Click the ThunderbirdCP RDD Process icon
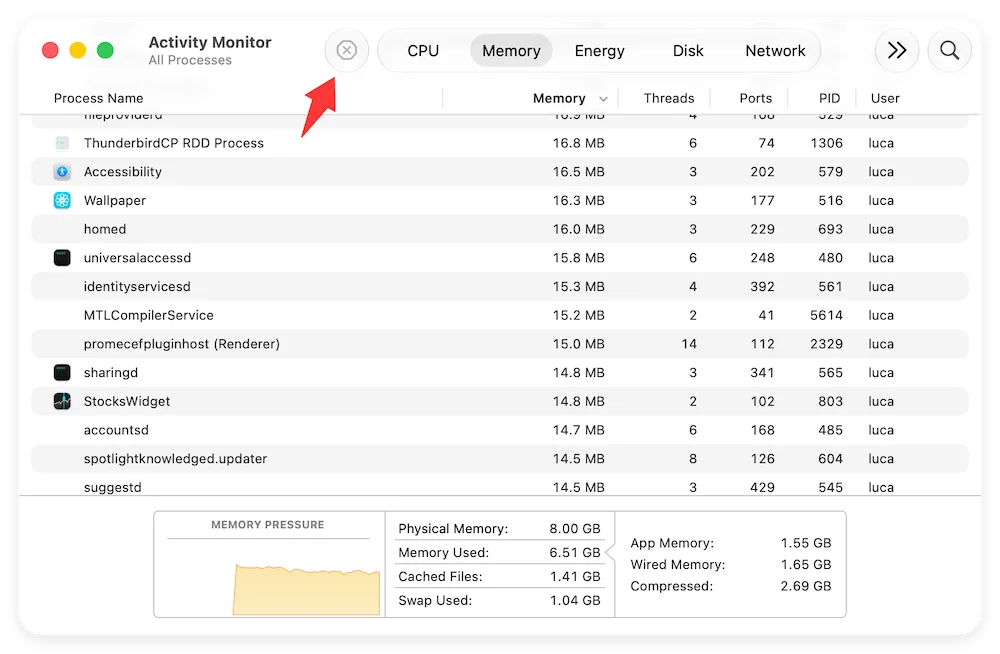This screenshot has width=1000, height=654. coord(62,143)
